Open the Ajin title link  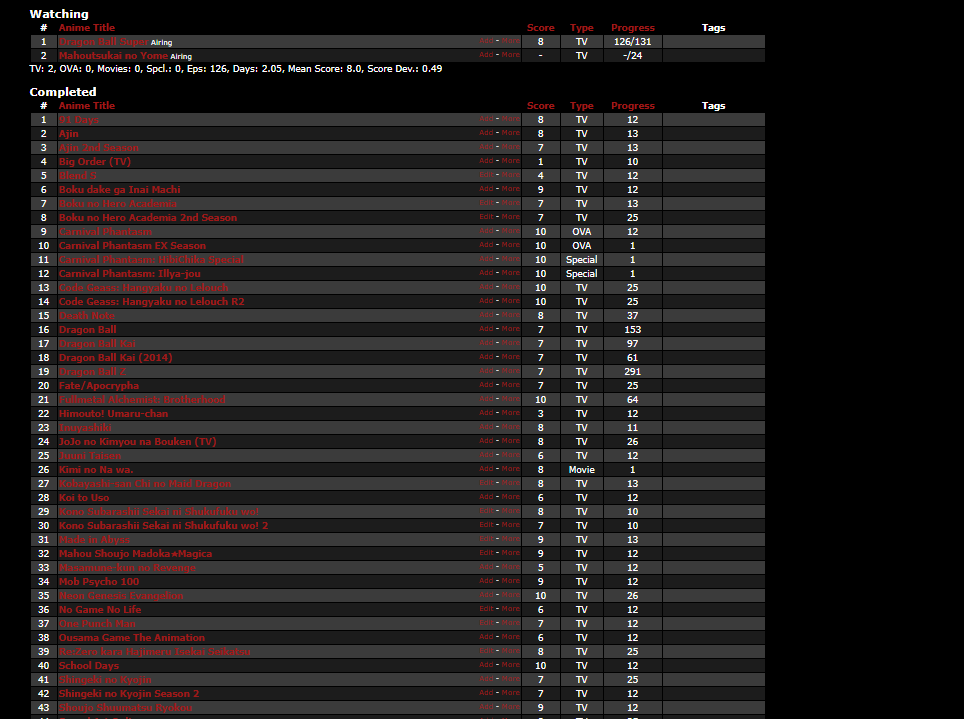(x=69, y=134)
